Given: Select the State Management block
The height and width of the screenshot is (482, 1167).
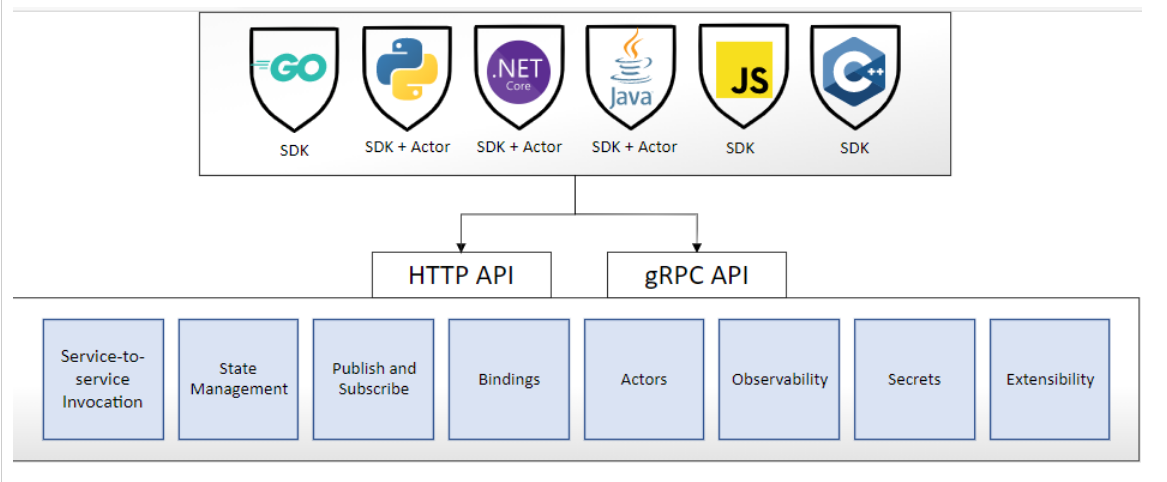Looking at the screenshot, I should click(x=238, y=379).
